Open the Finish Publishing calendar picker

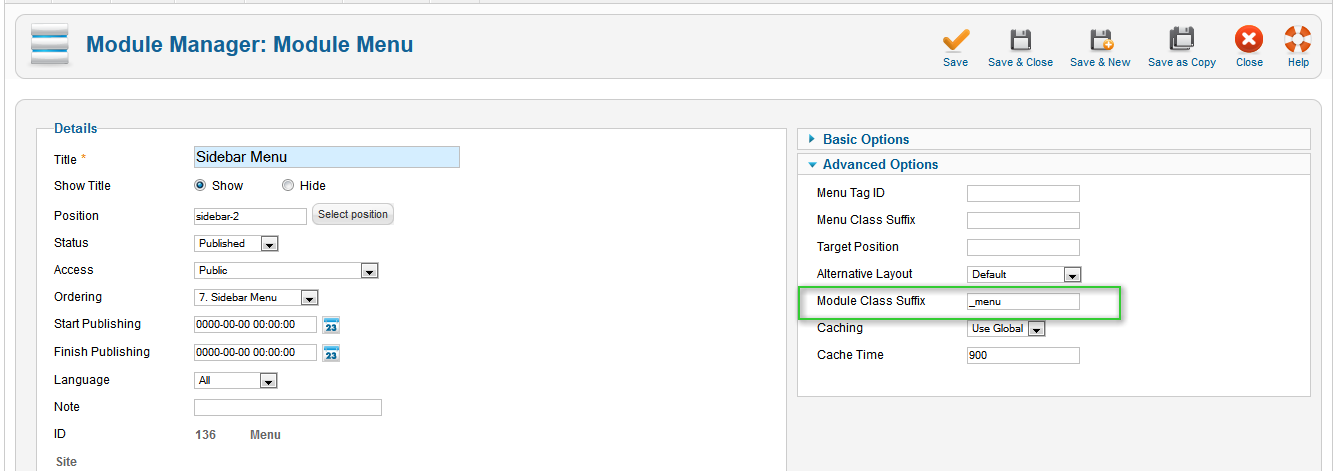click(x=332, y=353)
